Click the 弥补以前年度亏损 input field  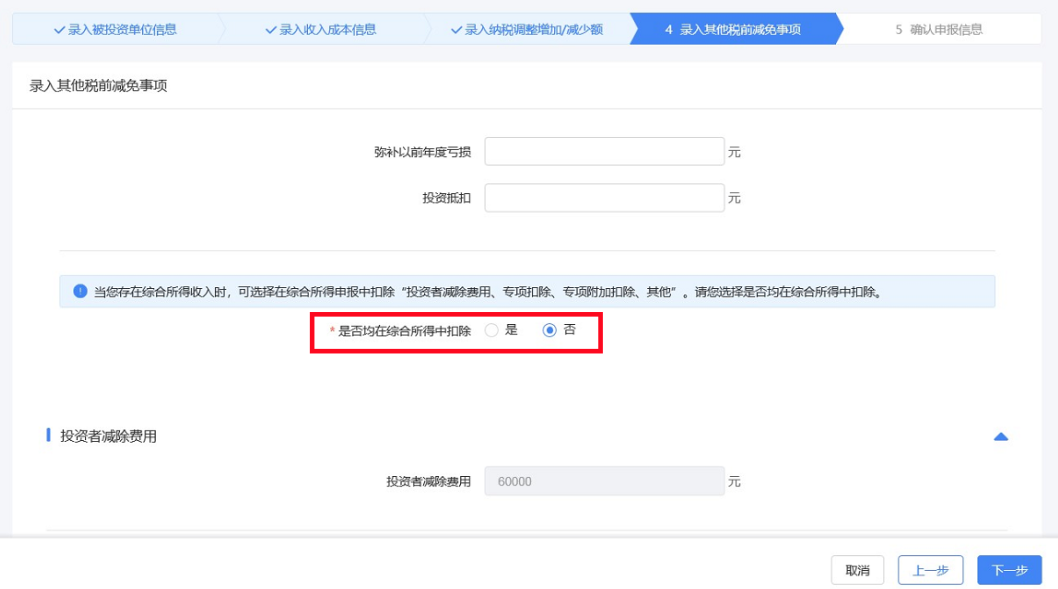603,150
